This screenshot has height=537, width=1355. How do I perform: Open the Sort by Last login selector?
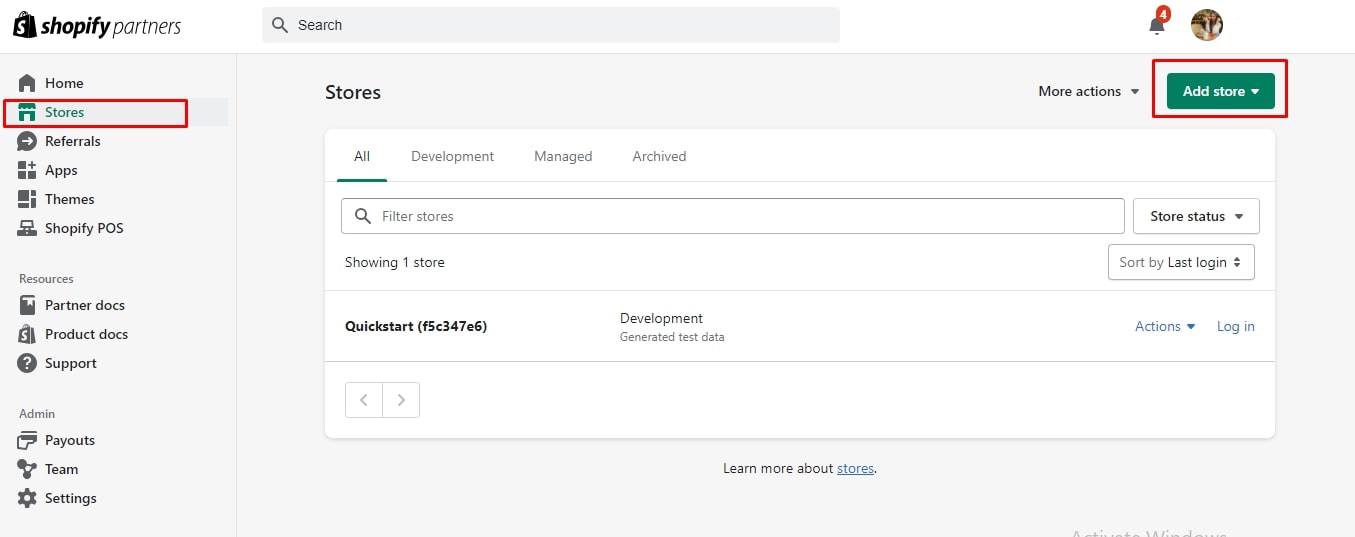[x=1181, y=262]
